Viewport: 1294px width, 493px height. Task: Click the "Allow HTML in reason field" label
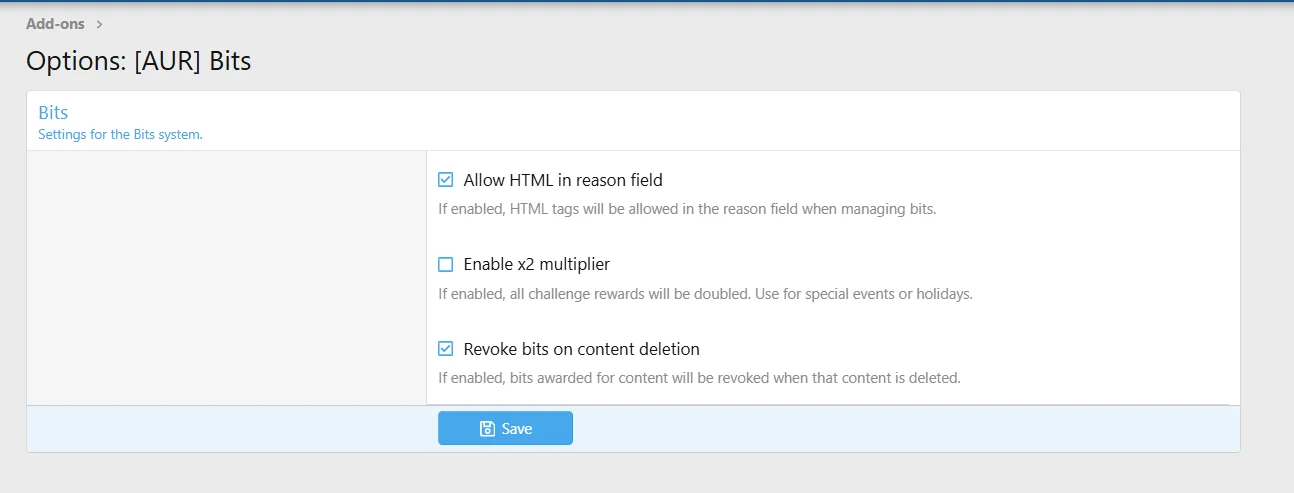[563, 181]
